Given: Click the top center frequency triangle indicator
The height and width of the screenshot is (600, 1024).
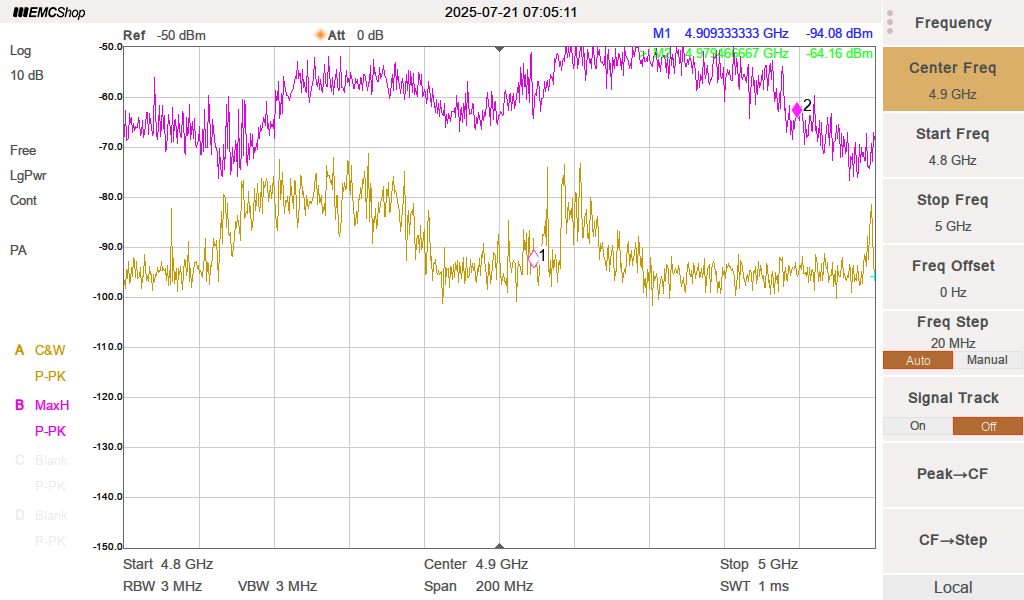Looking at the screenshot, I should pos(500,49).
